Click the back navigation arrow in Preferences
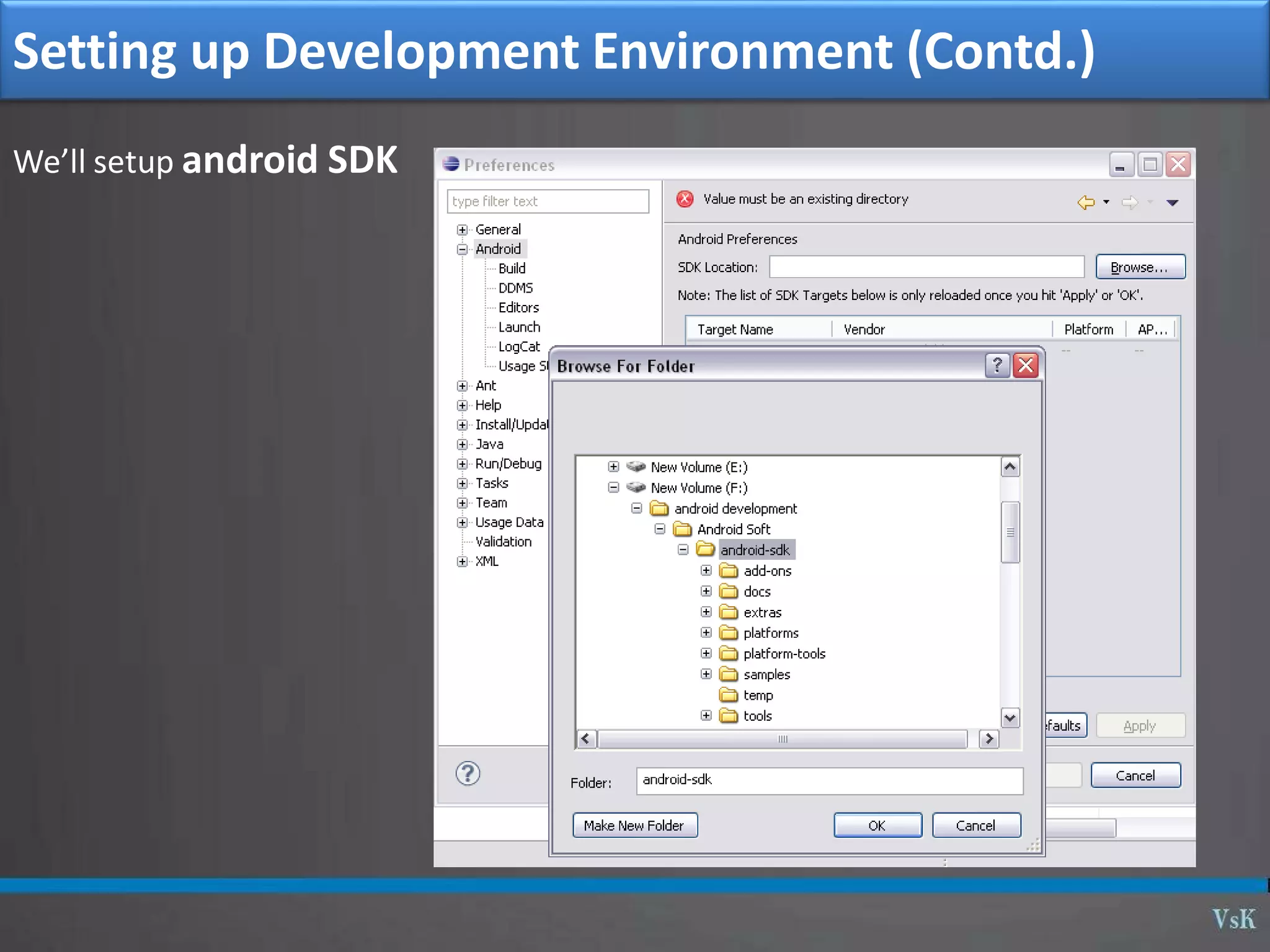The width and height of the screenshot is (1270, 952). [x=1086, y=202]
